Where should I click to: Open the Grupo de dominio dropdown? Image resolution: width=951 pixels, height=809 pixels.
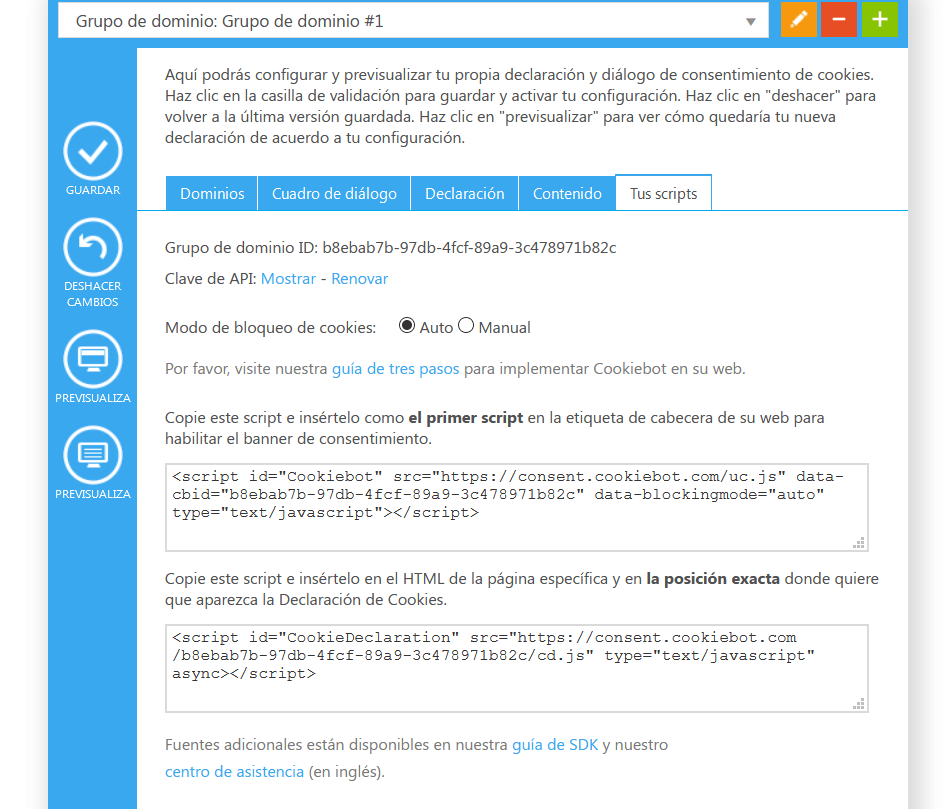(413, 21)
